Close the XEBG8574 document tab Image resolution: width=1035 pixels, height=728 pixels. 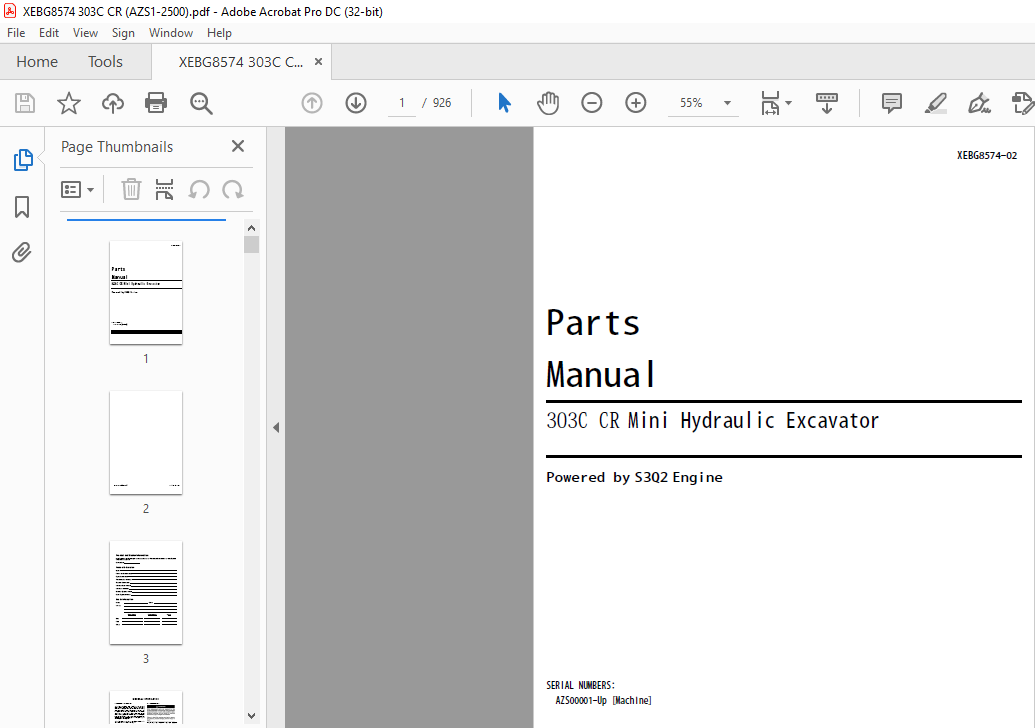tap(318, 61)
